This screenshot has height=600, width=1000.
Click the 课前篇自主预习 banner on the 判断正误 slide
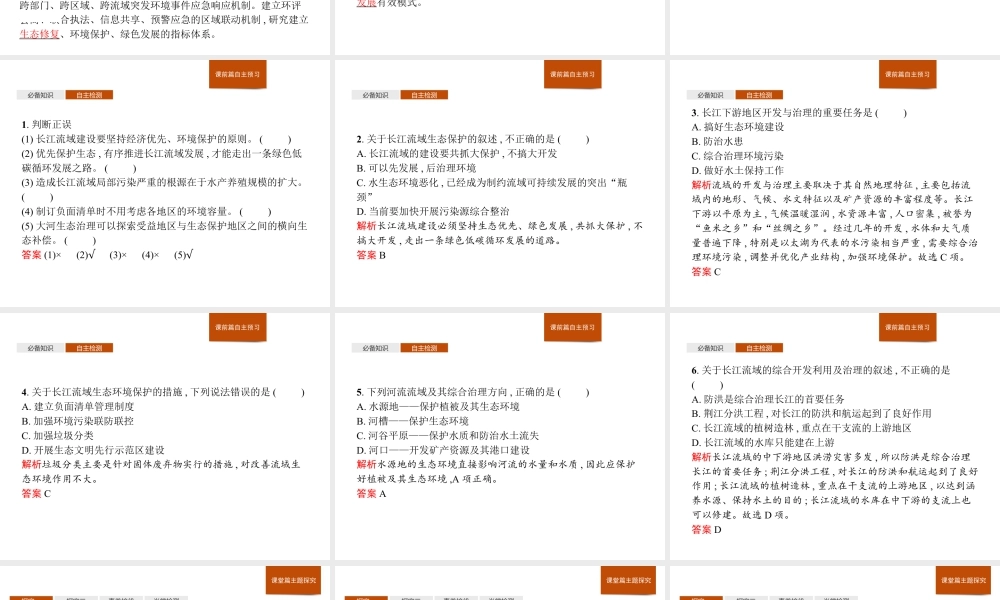click(x=238, y=74)
